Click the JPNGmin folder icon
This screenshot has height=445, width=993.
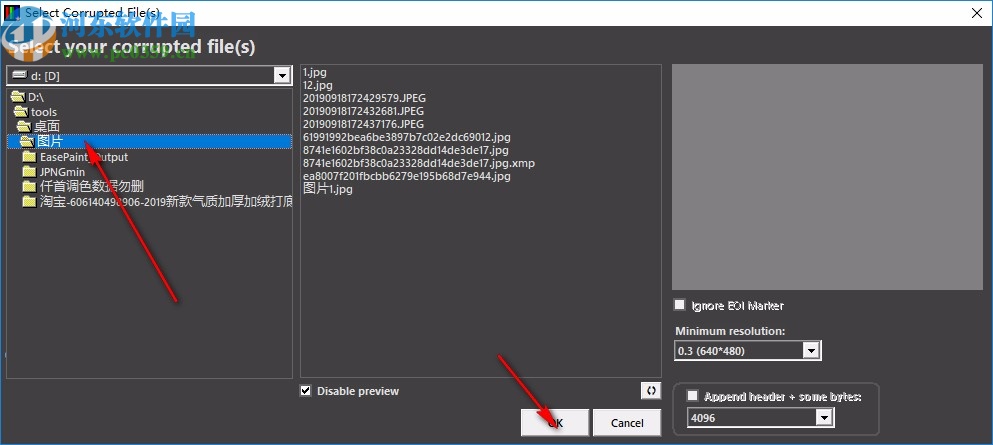(x=29, y=172)
